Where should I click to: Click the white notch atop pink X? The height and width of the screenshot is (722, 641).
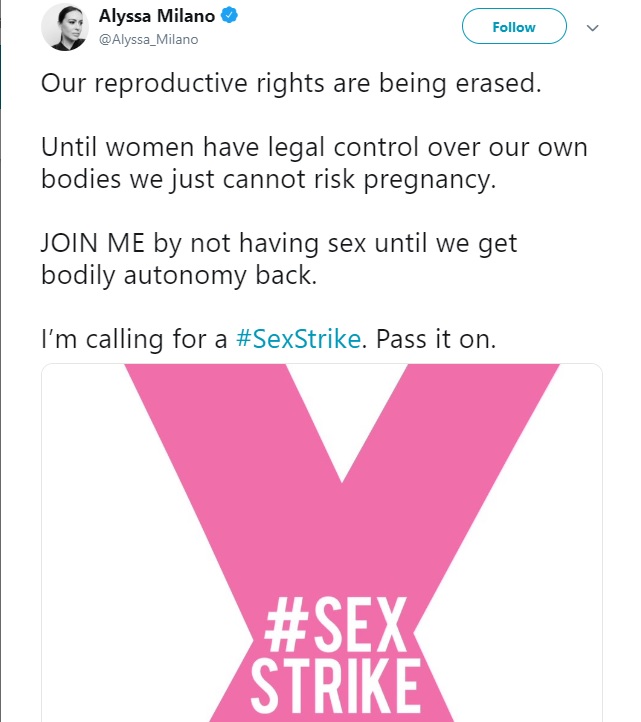click(344, 405)
